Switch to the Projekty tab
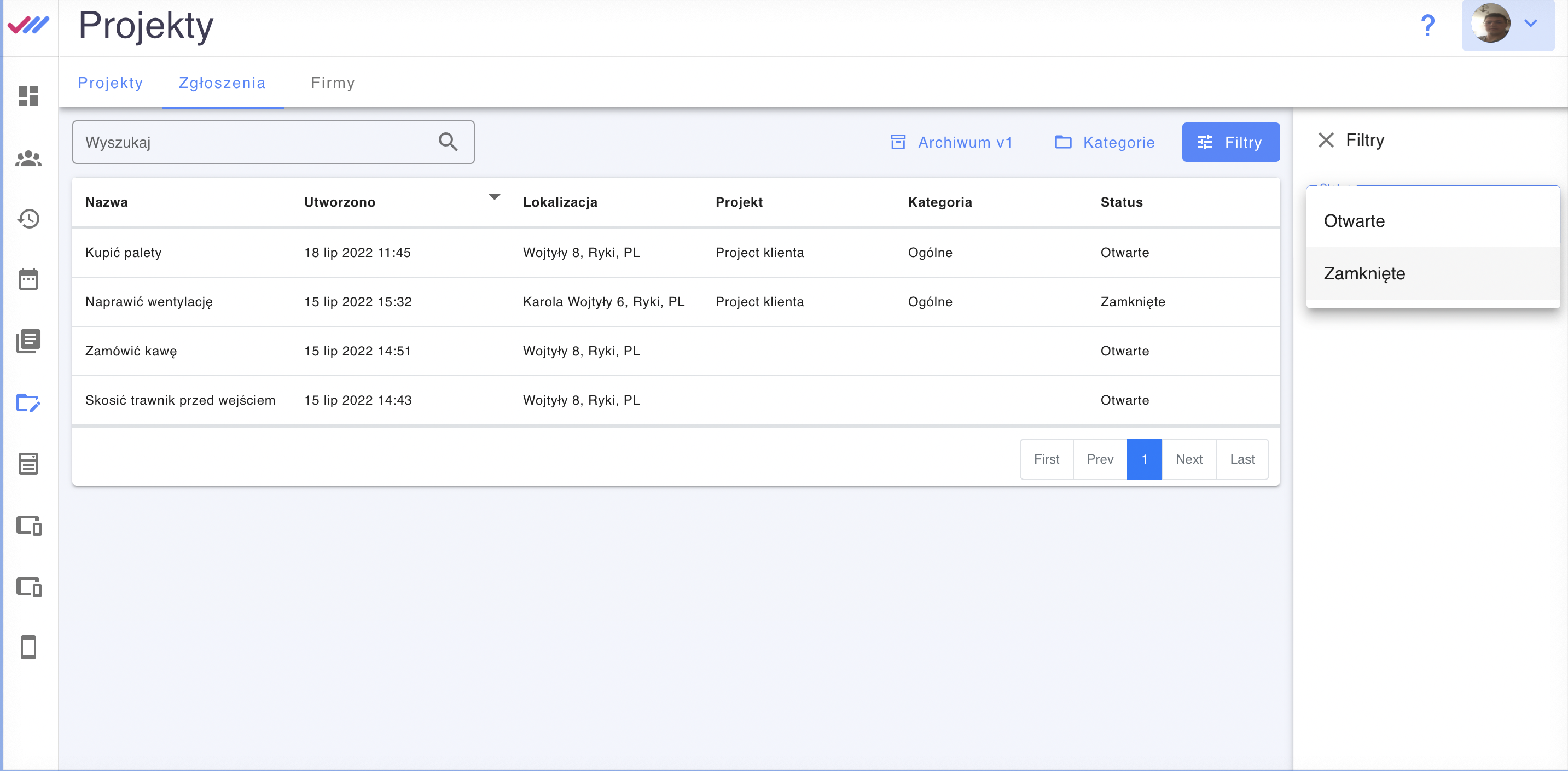Image resolution: width=1568 pixels, height=771 pixels. [110, 83]
